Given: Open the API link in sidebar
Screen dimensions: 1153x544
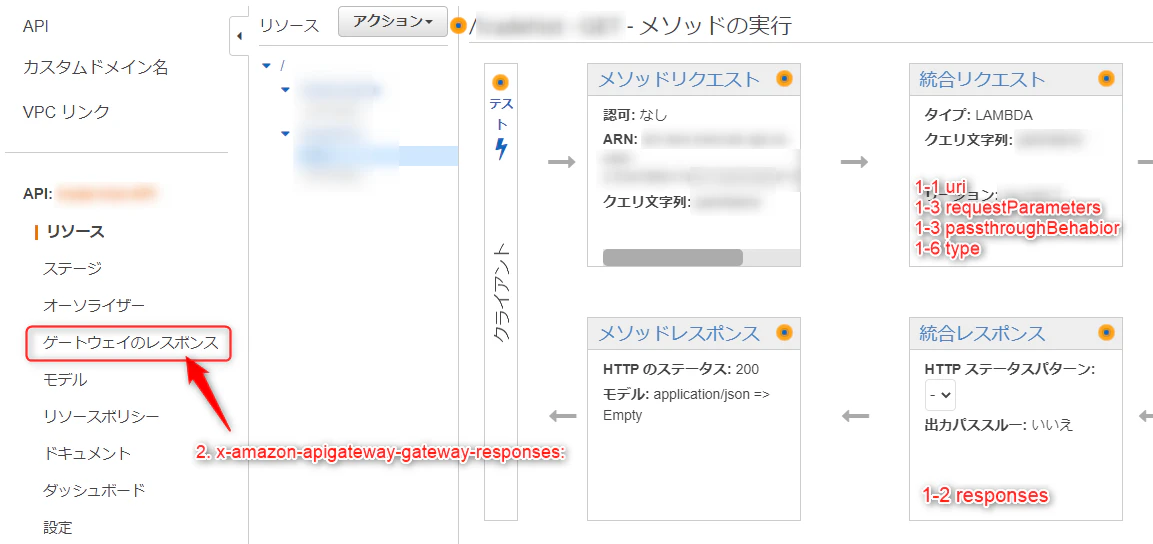Looking at the screenshot, I should [x=35, y=26].
